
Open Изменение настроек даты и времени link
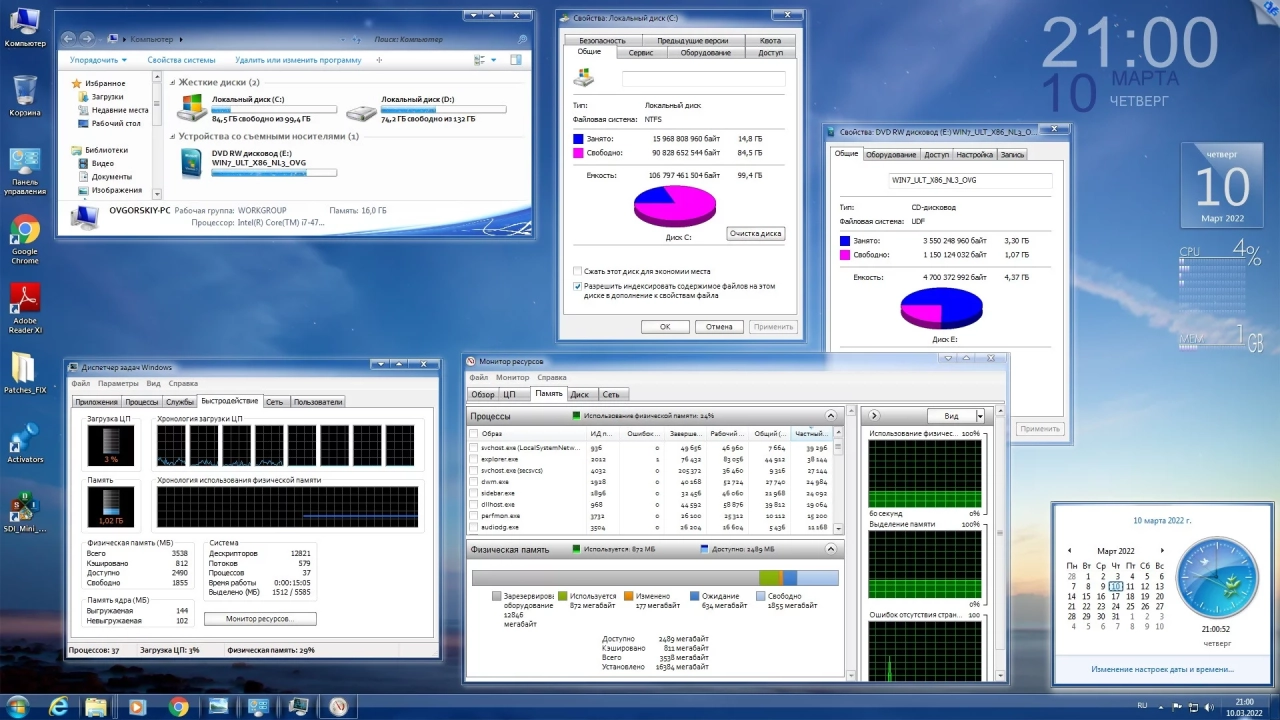pos(1162,669)
